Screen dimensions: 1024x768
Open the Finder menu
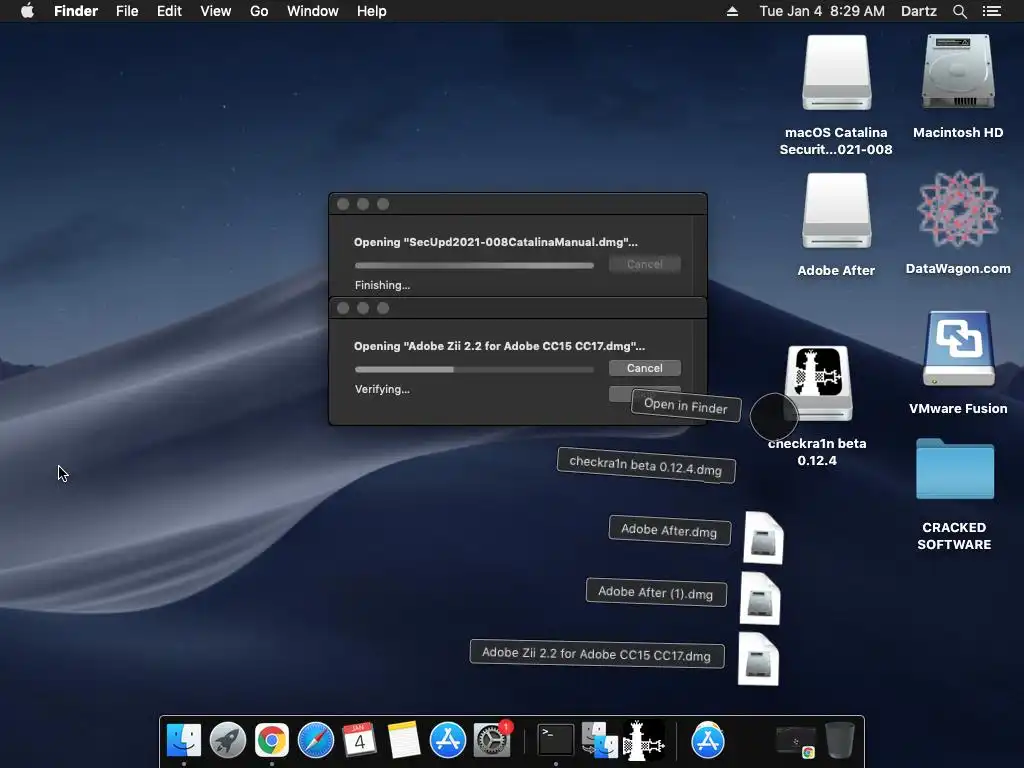pyautogui.click(x=76, y=11)
